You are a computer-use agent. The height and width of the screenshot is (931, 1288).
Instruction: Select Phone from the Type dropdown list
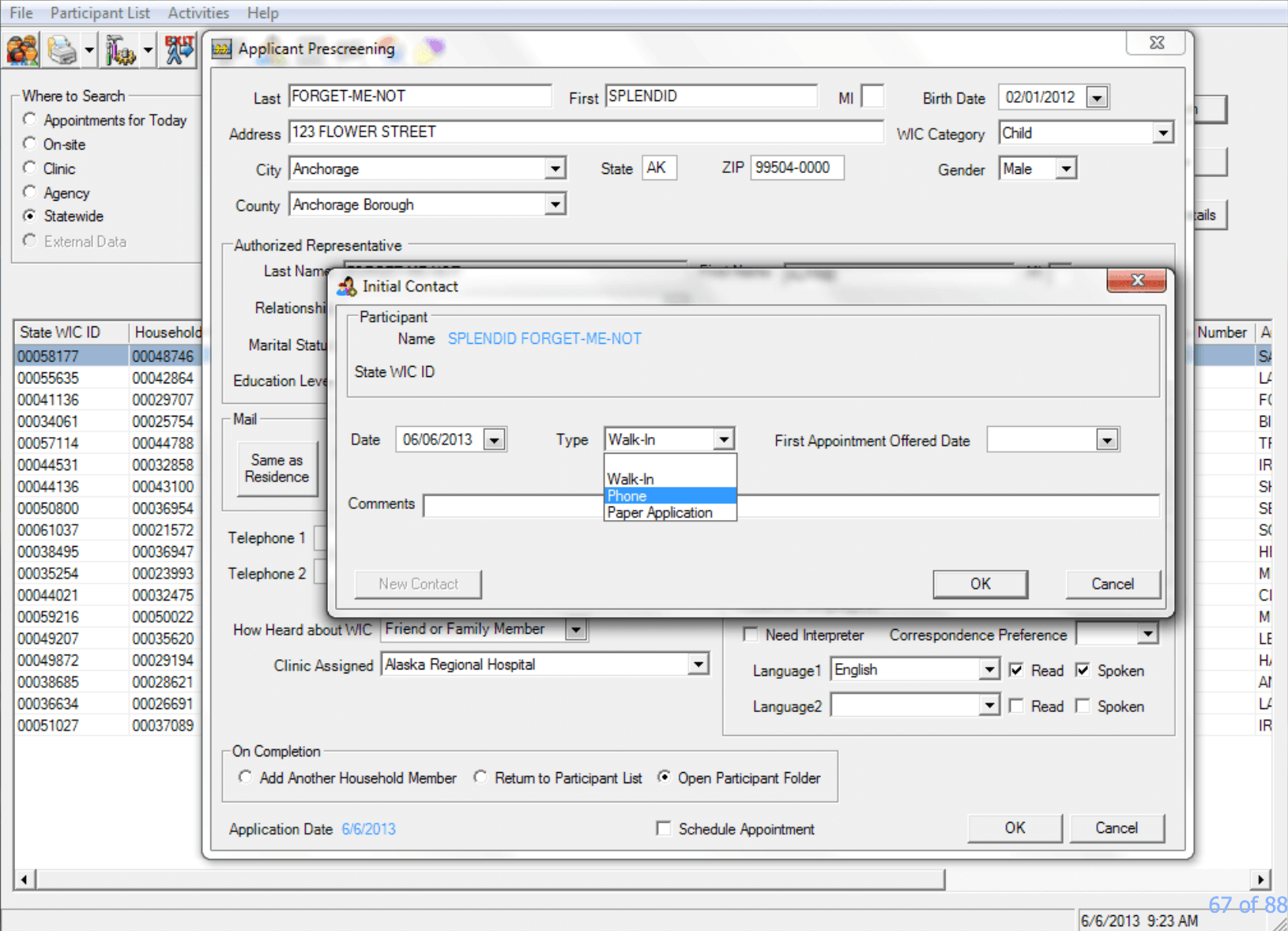[x=627, y=496]
